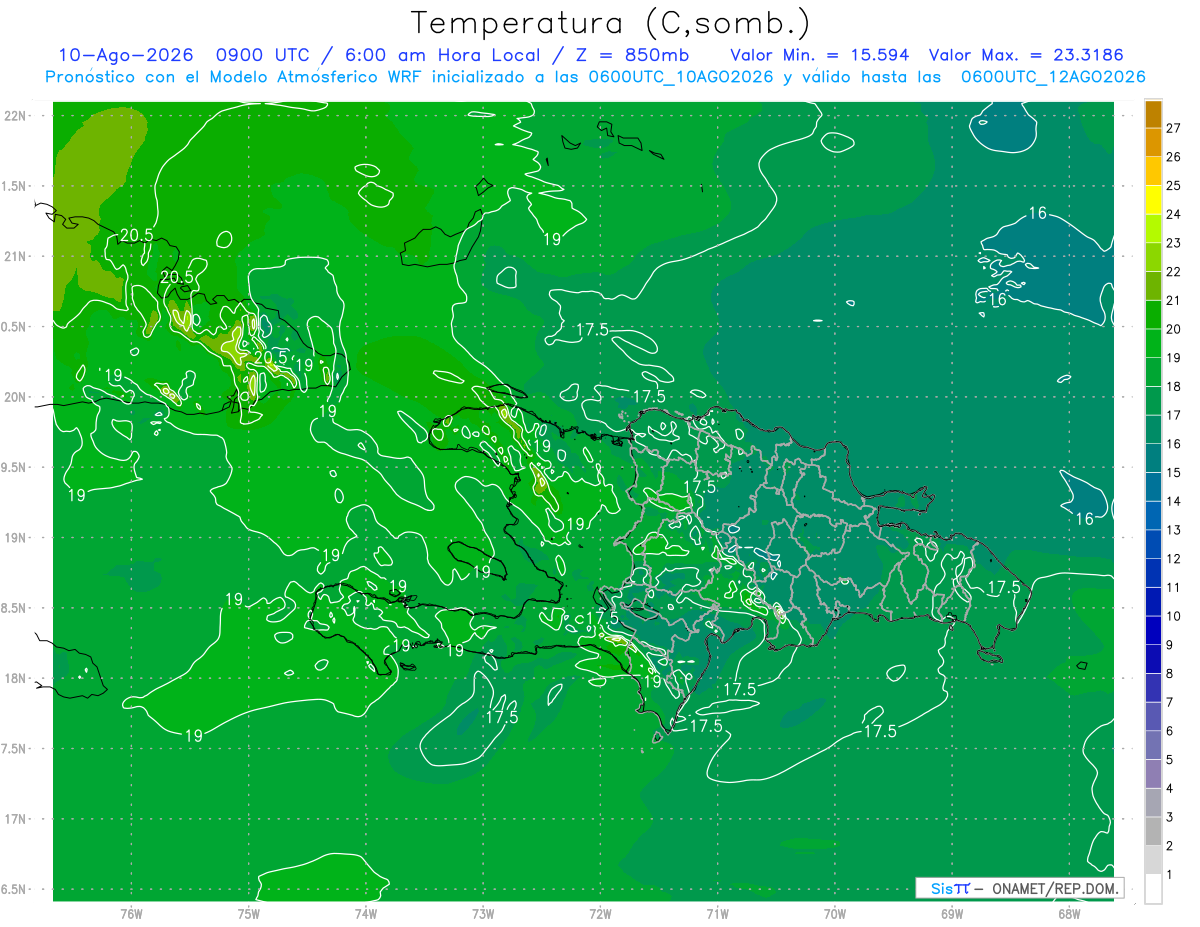This screenshot has width=1200, height=927.
Task: Click the 'Valor Min. = 15.594' value
Action: [820, 55]
